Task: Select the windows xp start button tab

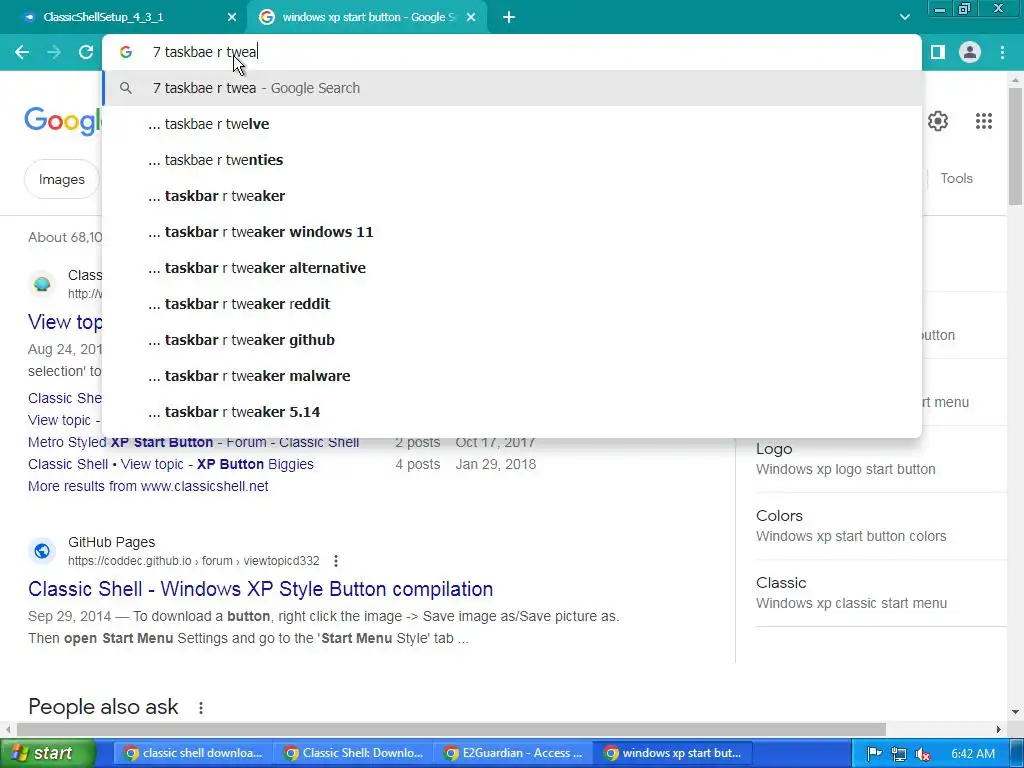Action: coord(366,17)
